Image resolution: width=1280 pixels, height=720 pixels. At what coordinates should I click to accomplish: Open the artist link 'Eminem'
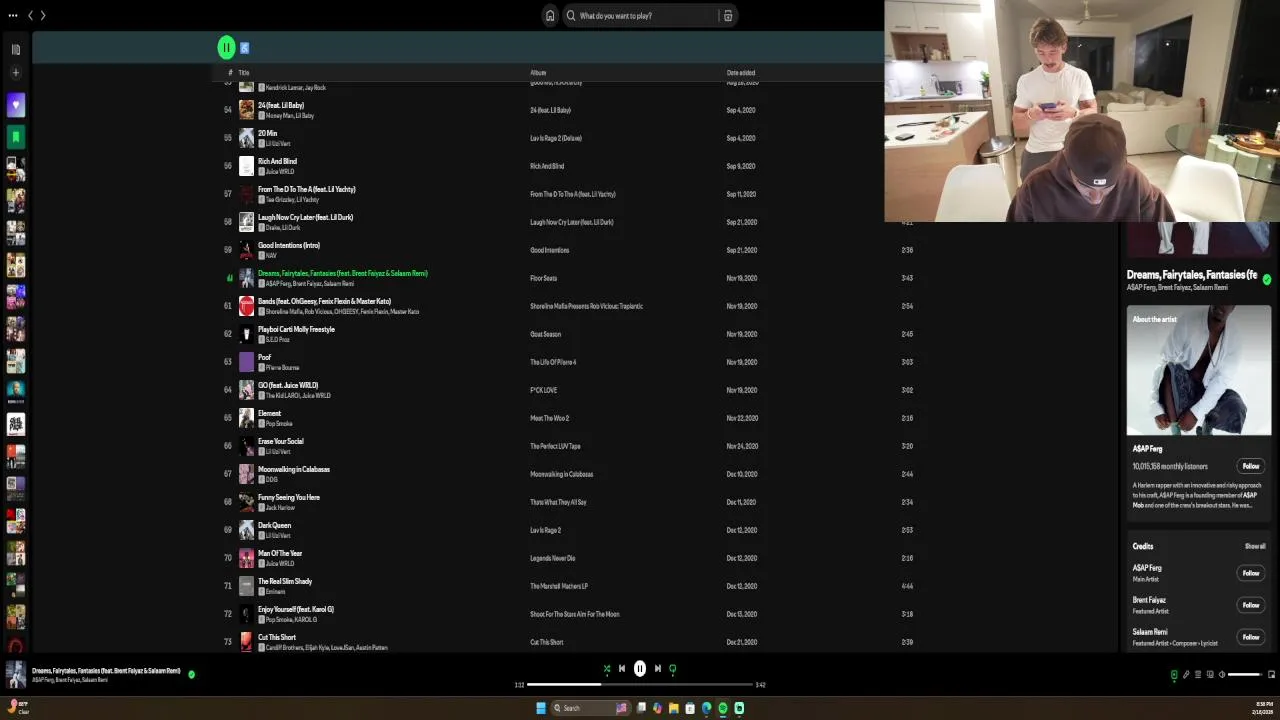[x=275, y=592]
